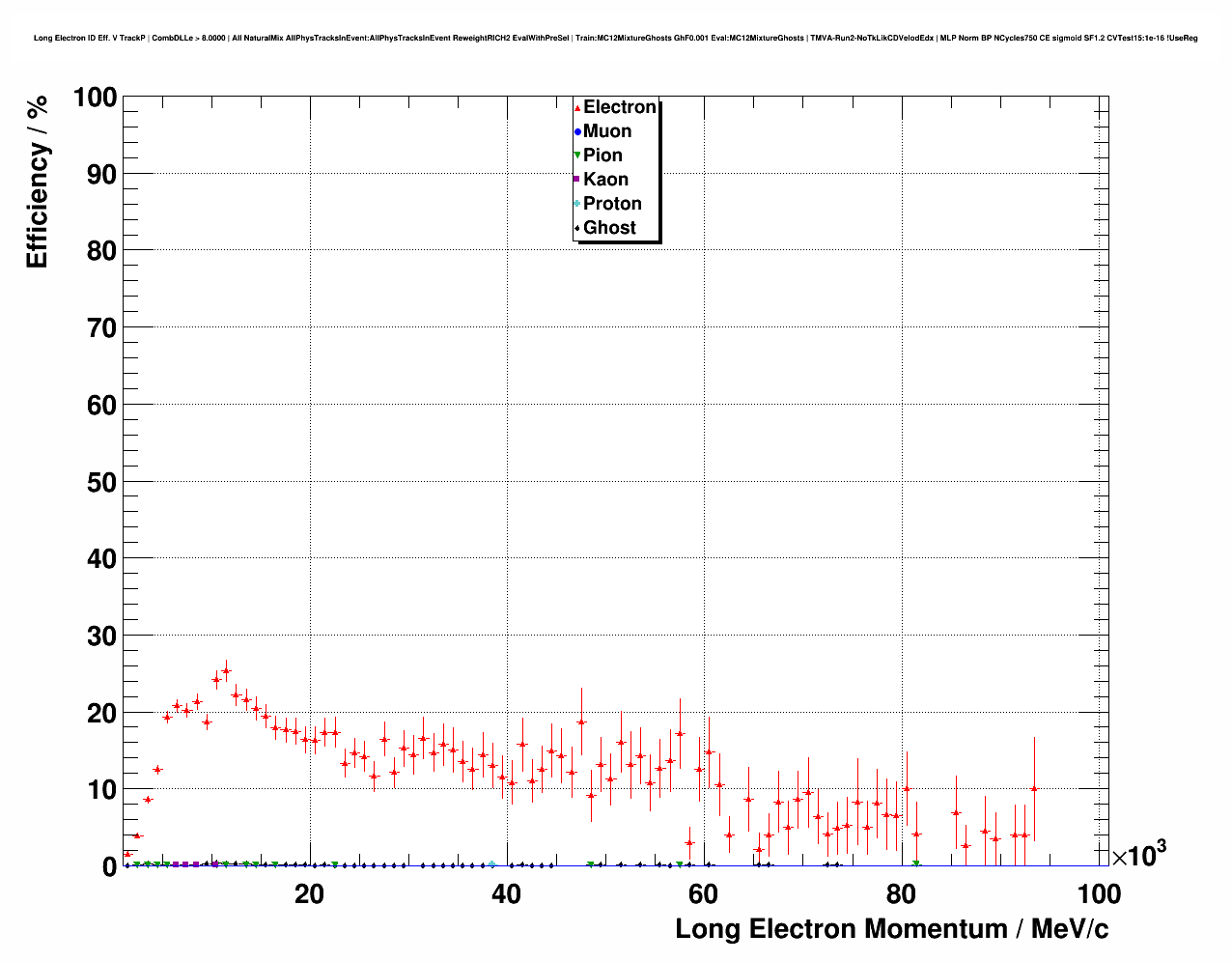Image resolution: width=1232 pixels, height=962 pixels.
Task: Click y-axis tick label 100
Action: pos(94,98)
